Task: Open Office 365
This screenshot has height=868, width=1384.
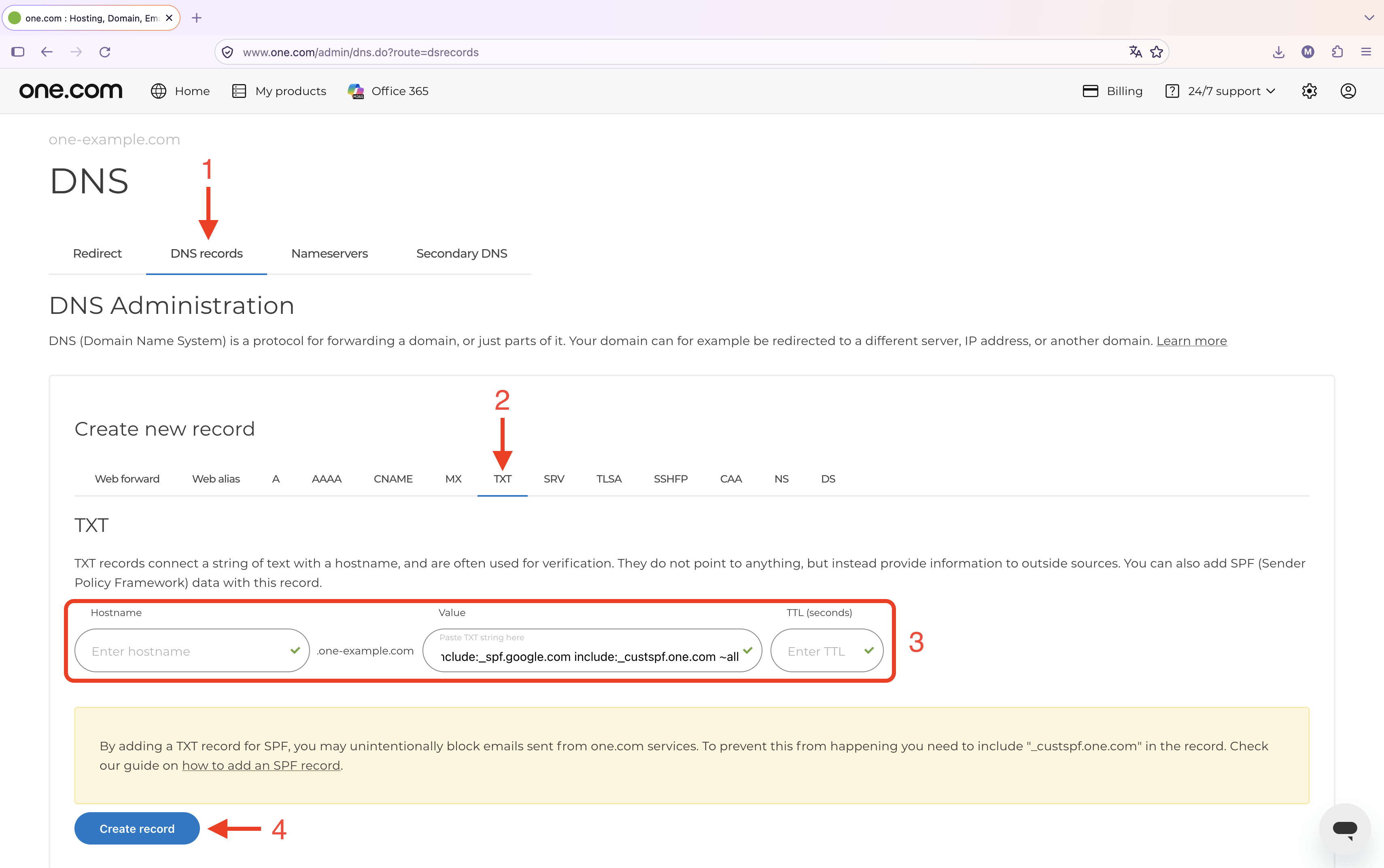Action: tap(388, 91)
